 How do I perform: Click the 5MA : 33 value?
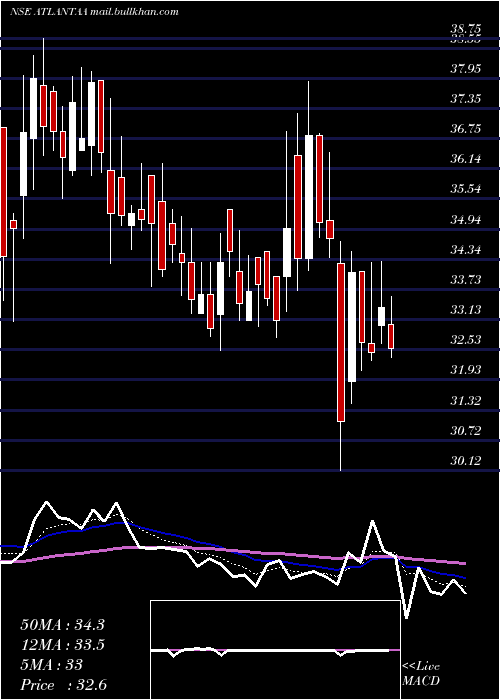[x=51, y=665]
